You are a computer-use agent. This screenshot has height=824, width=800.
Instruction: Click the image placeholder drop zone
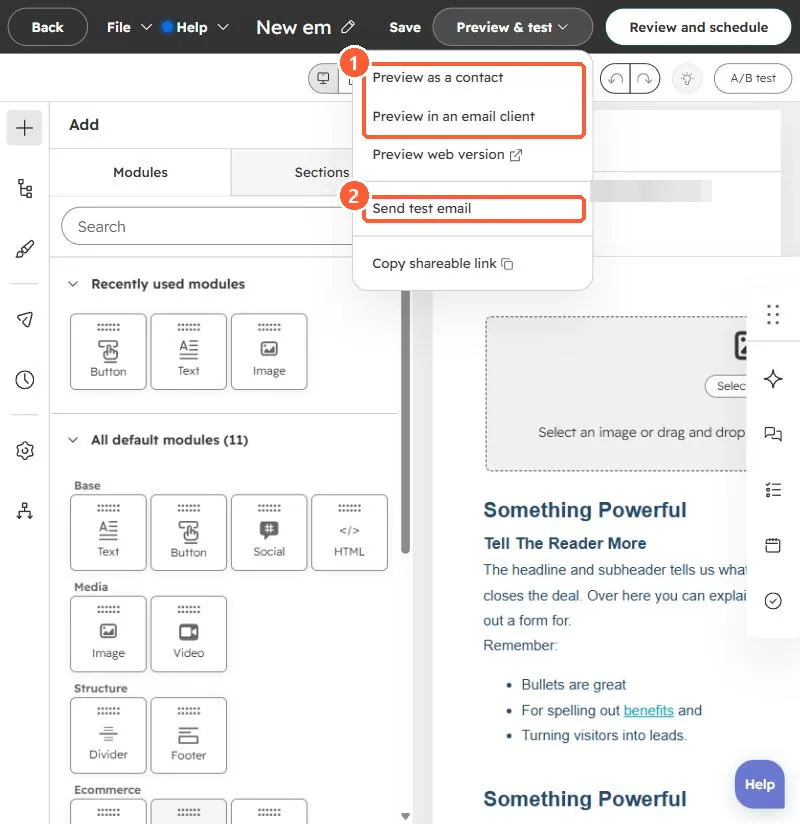616,393
